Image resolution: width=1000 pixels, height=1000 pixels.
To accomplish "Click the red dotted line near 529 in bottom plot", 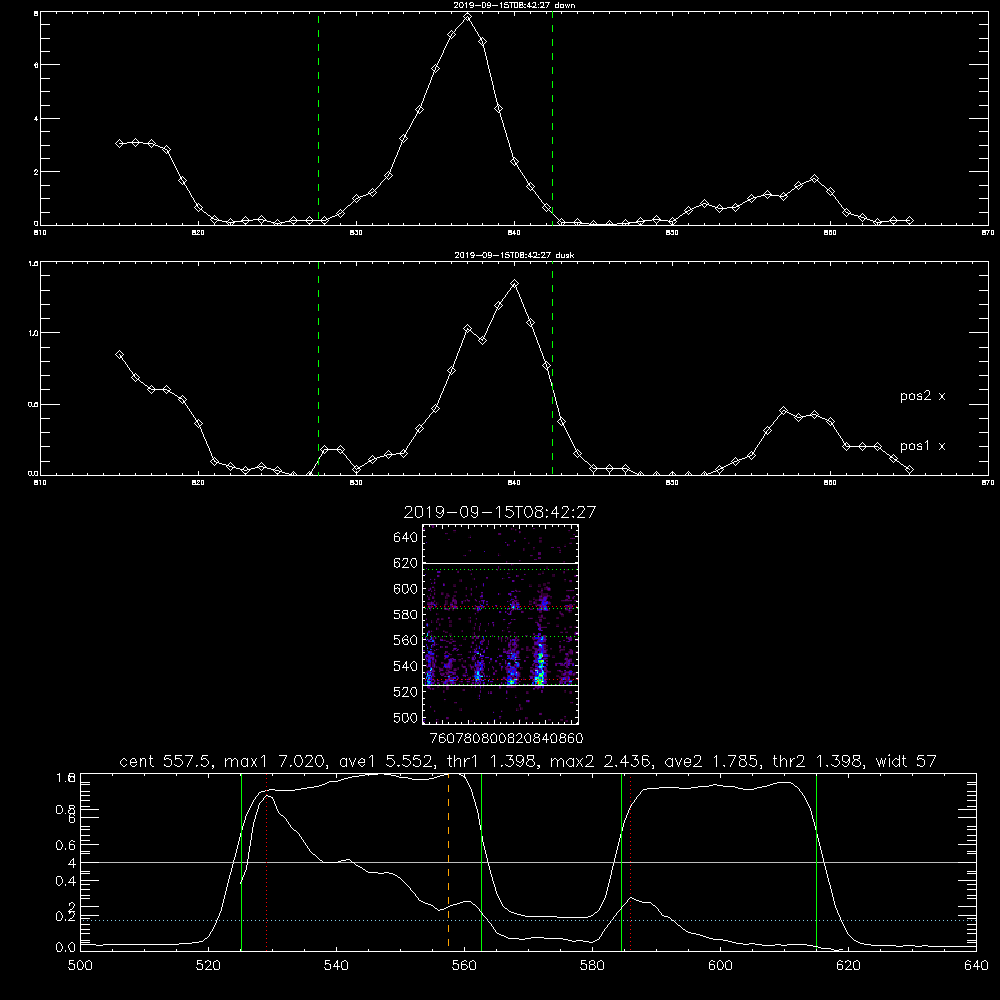I will 267,861.
